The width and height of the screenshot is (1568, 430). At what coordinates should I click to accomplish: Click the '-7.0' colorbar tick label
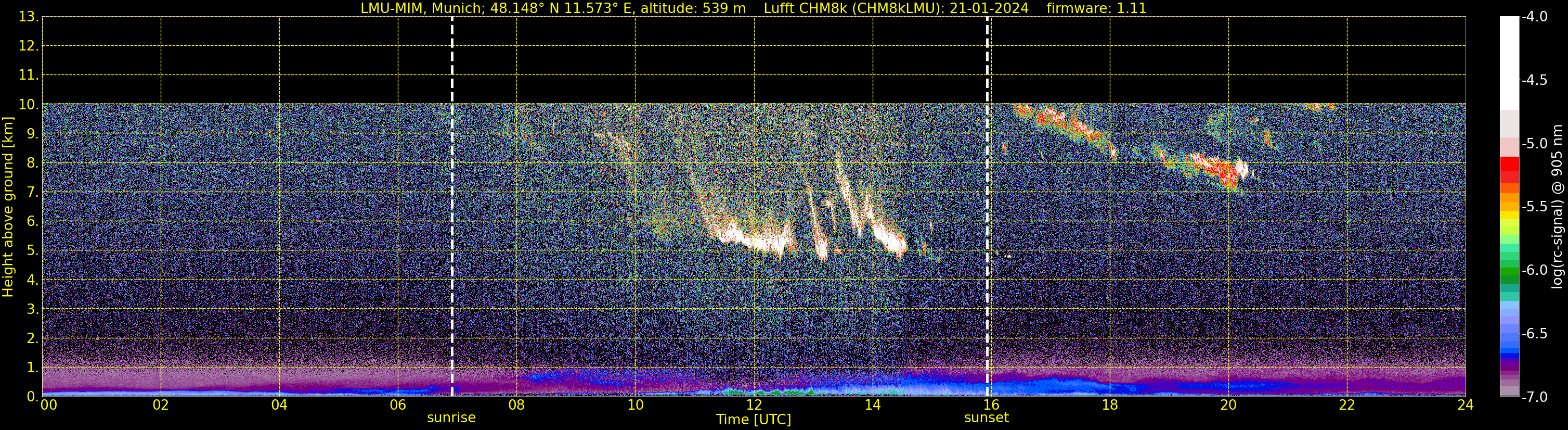pos(1534,397)
